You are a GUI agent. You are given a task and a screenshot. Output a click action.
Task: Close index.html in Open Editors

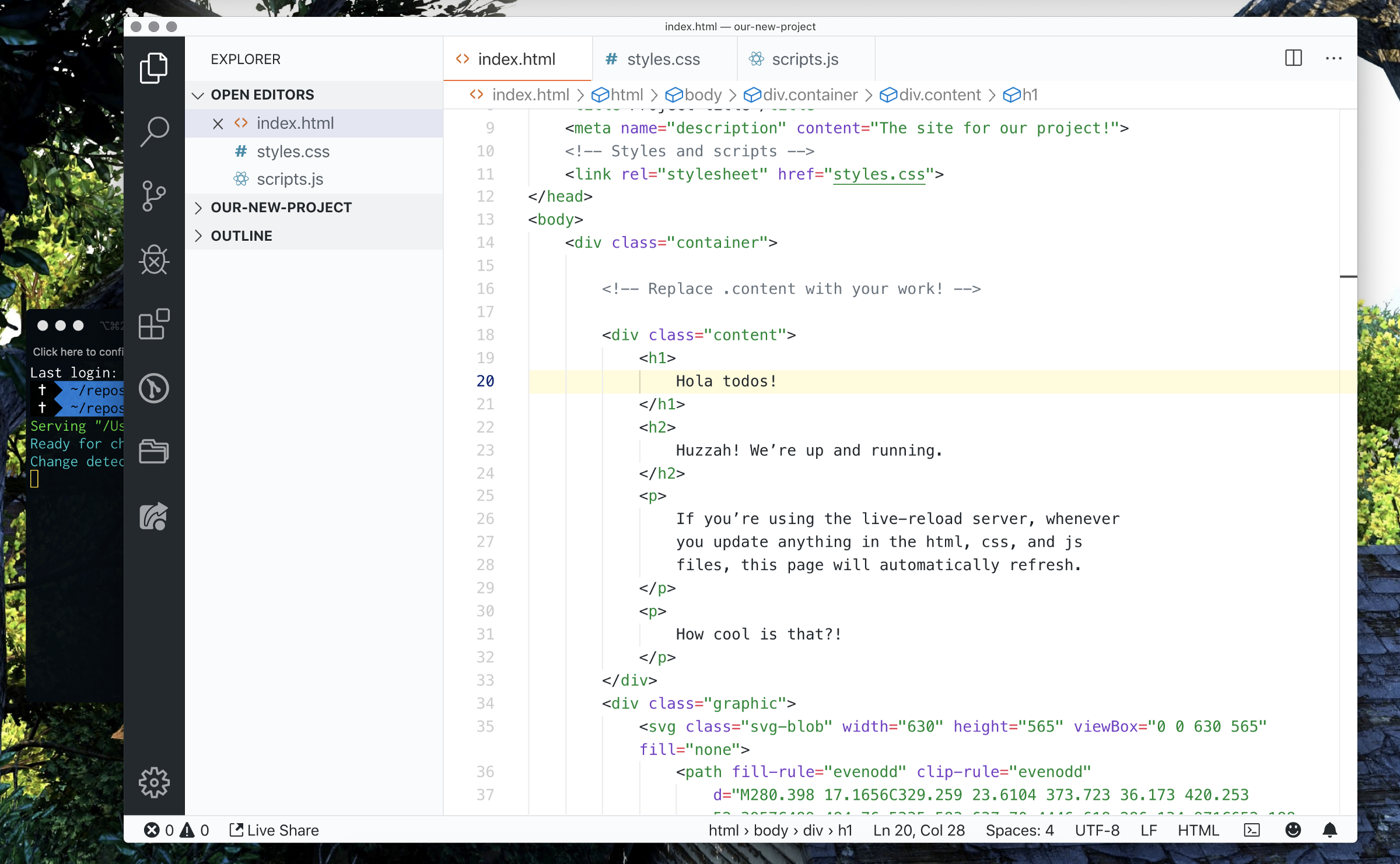click(218, 124)
